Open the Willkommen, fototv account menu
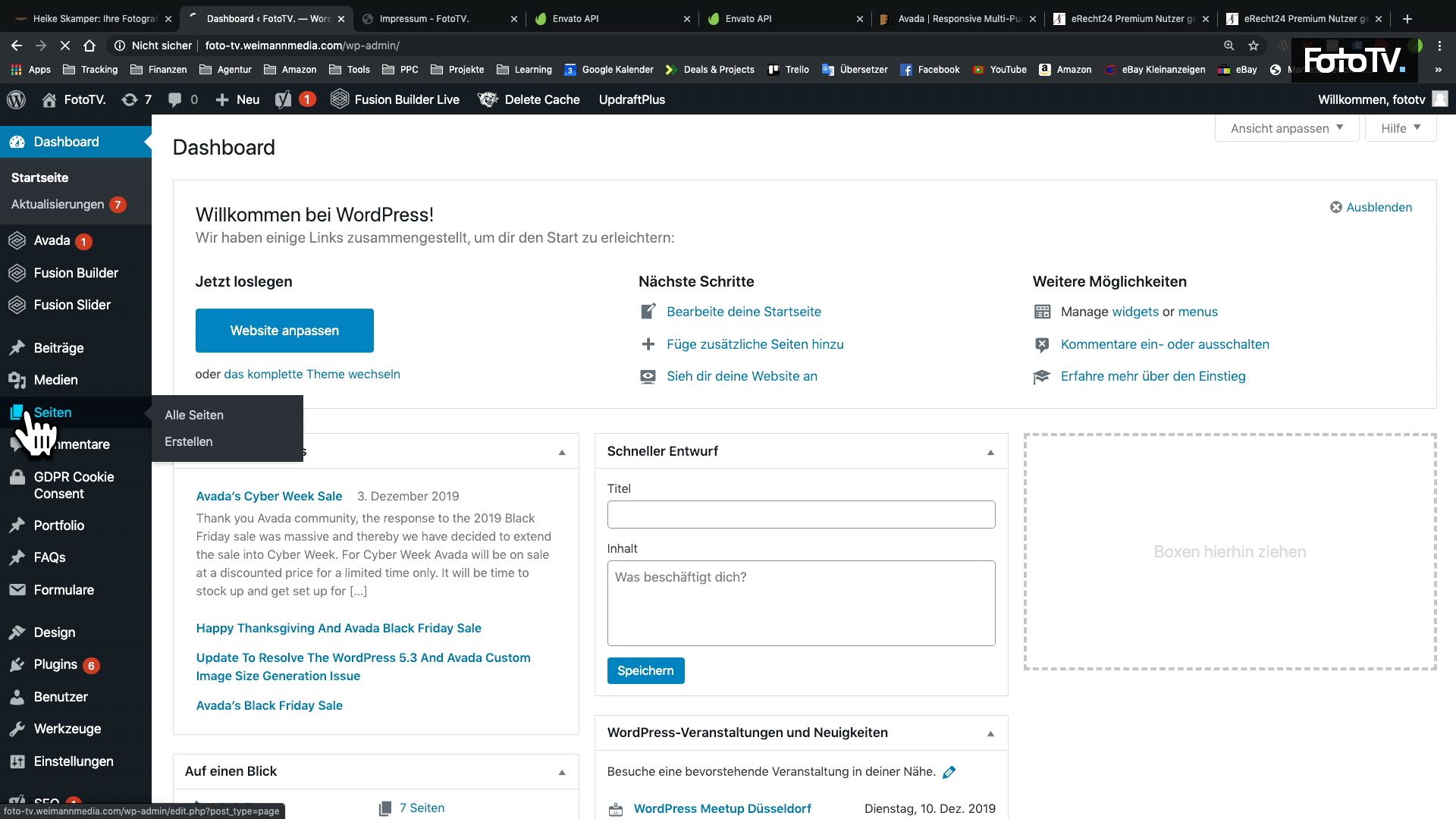The height and width of the screenshot is (819, 1456). [x=1382, y=99]
